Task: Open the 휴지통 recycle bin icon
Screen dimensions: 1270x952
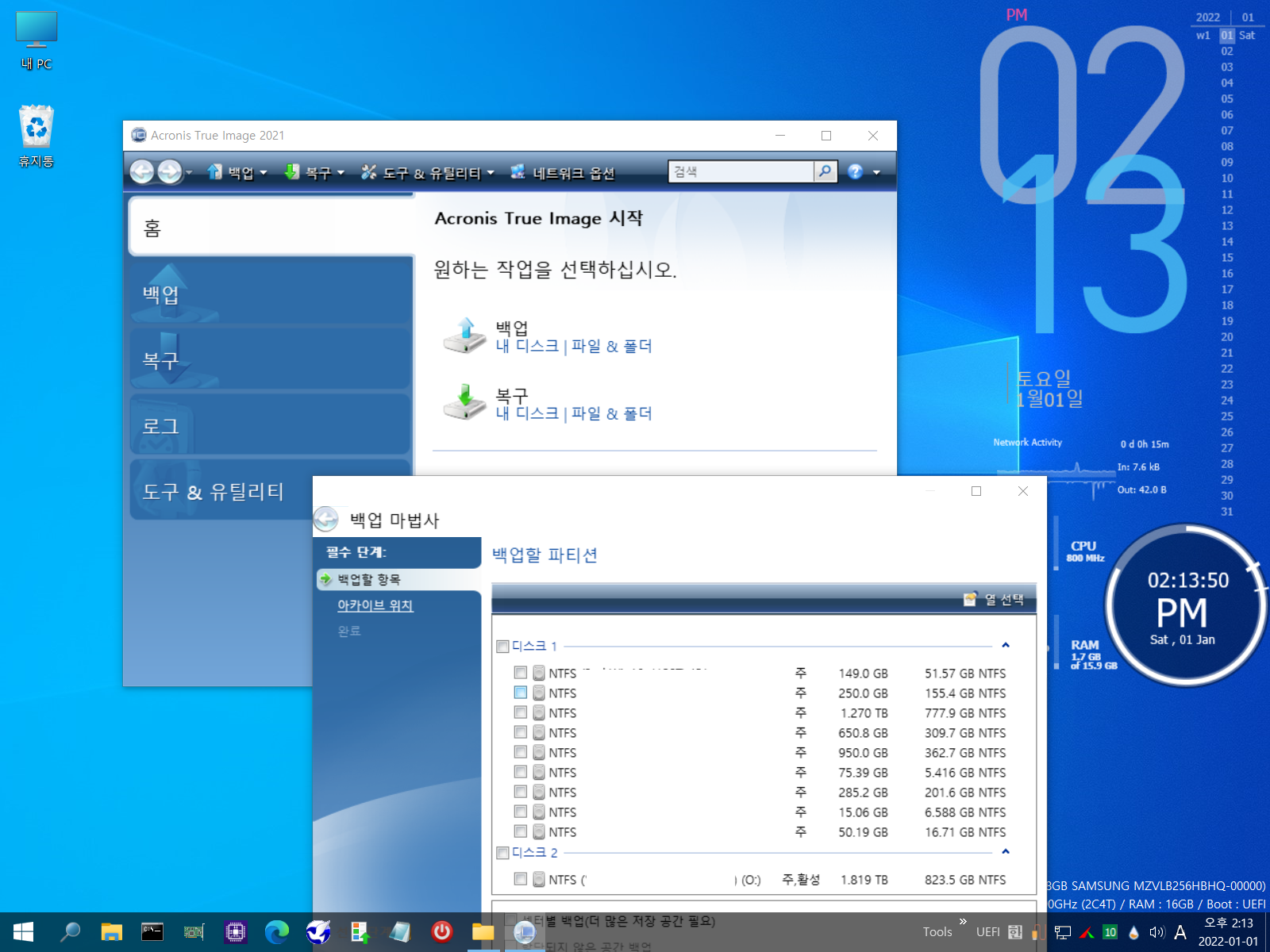Action: tap(37, 136)
